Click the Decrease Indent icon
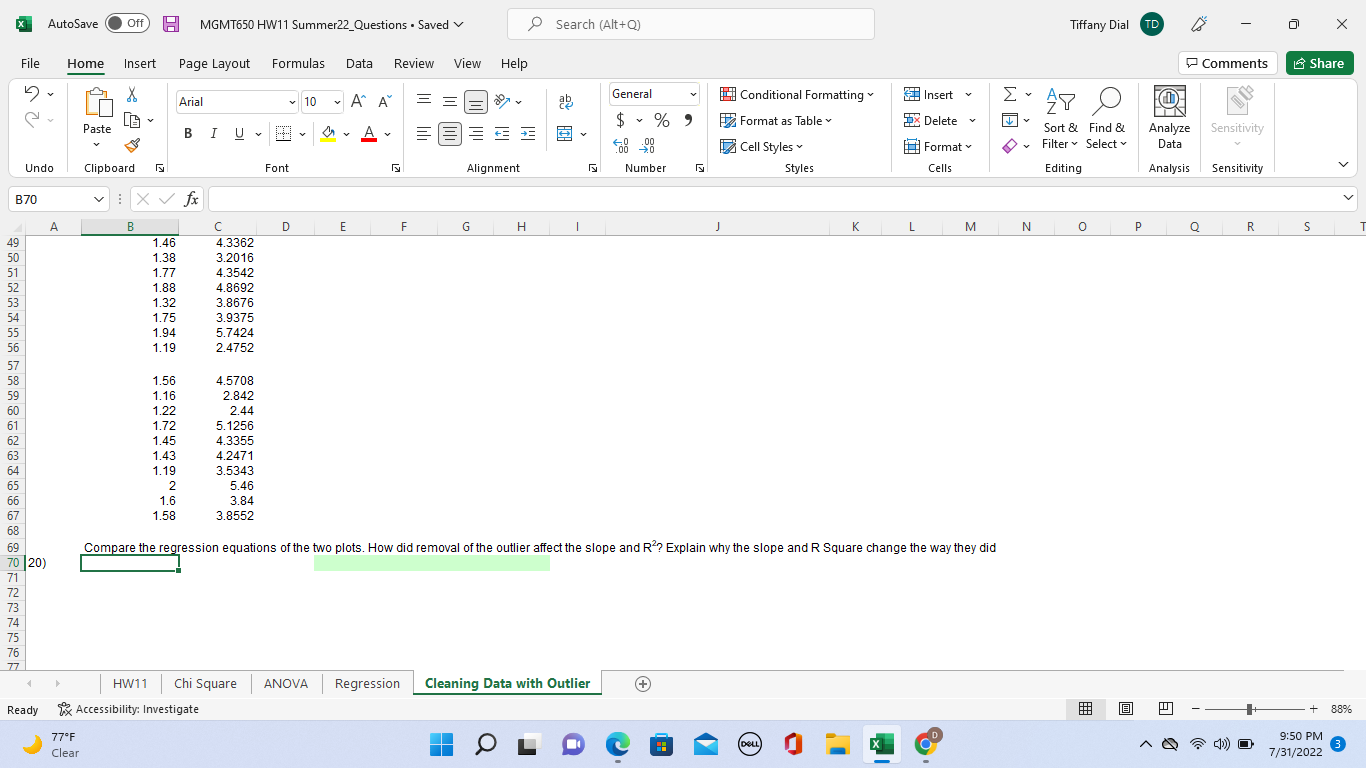The height and width of the screenshot is (768, 1366). (x=502, y=134)
